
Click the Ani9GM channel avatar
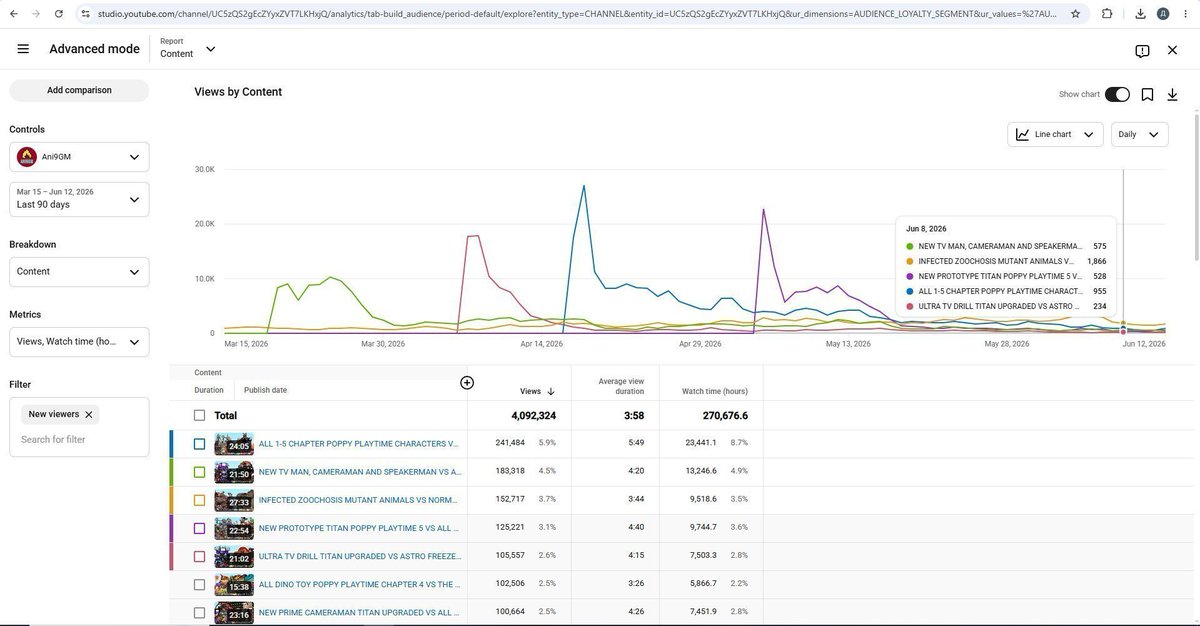[x=27, y=157]
